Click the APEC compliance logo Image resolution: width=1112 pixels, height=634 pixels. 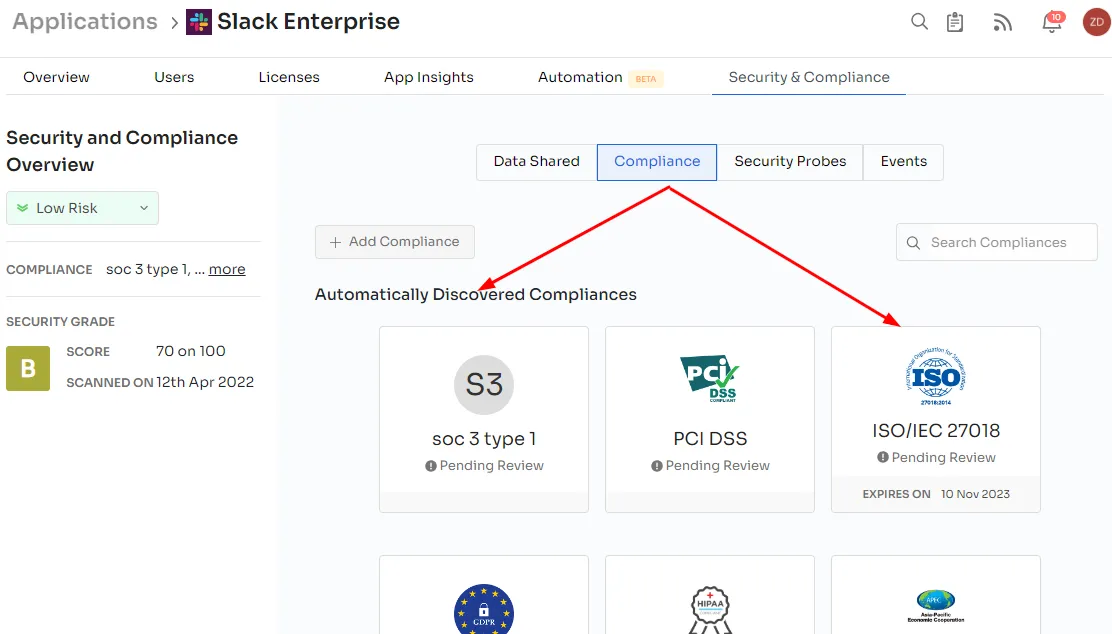coord(936,606)
